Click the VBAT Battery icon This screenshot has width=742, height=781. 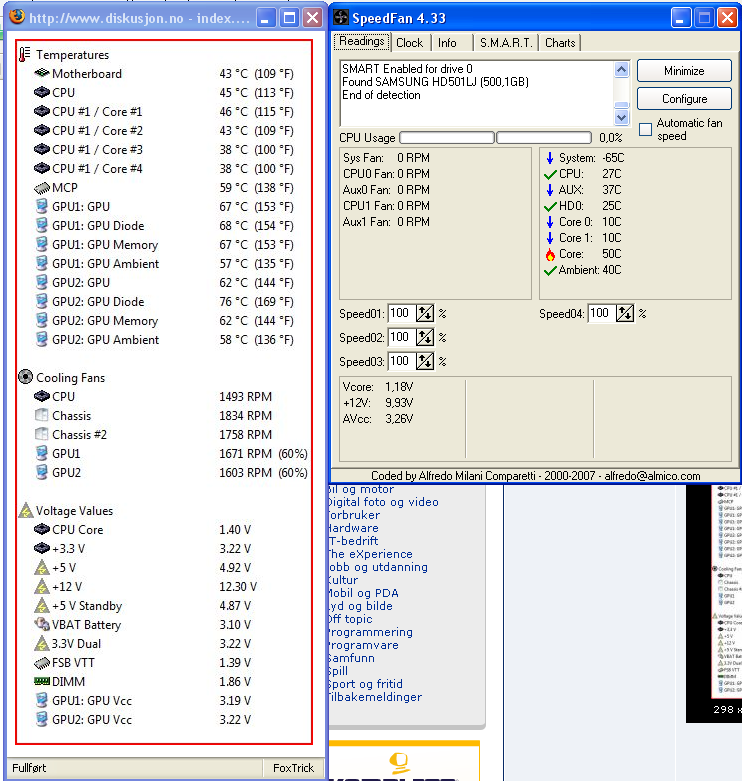(42, 625)
